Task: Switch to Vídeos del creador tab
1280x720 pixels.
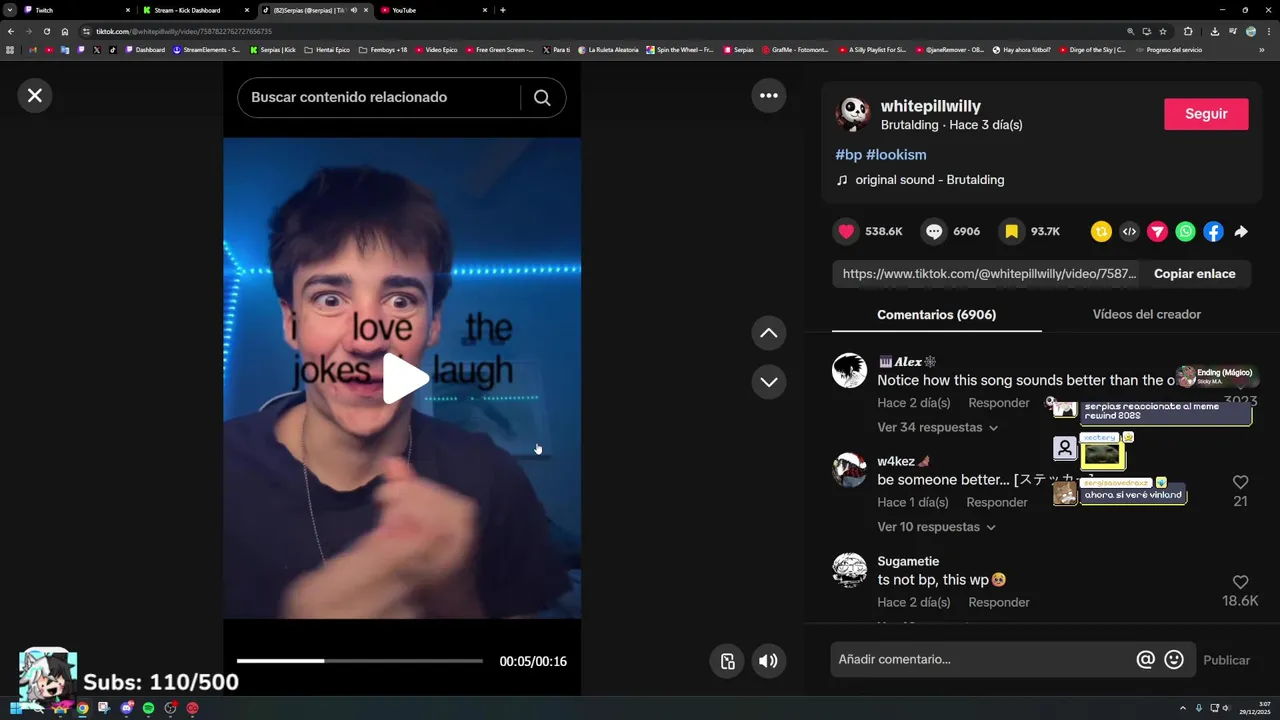Action: pos(1146,314)
